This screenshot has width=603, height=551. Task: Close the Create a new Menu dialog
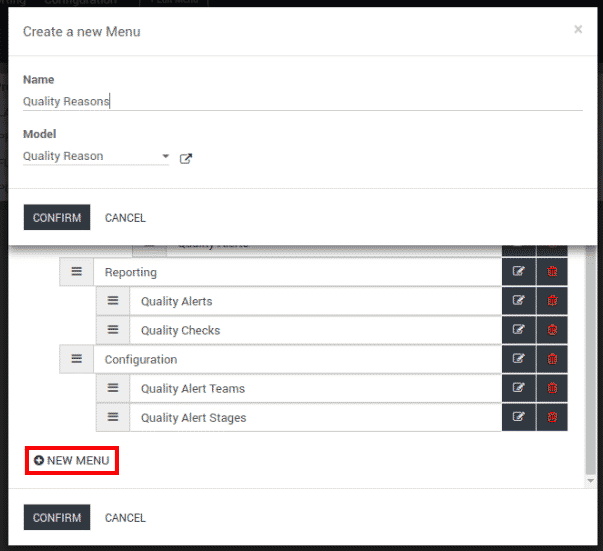[578, 30]
